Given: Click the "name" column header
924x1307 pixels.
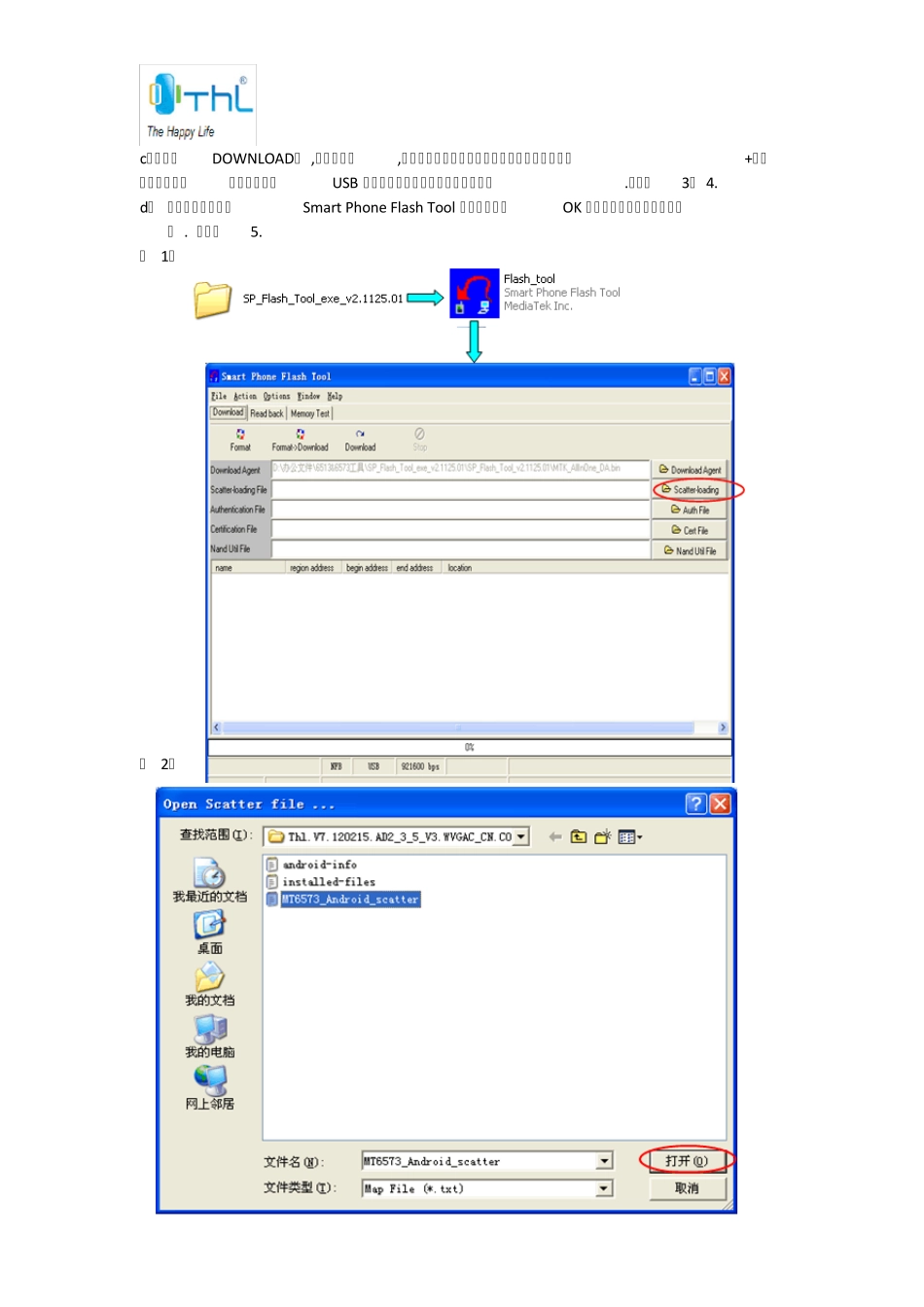Looking at the screenshot, I should coord(248,568).
